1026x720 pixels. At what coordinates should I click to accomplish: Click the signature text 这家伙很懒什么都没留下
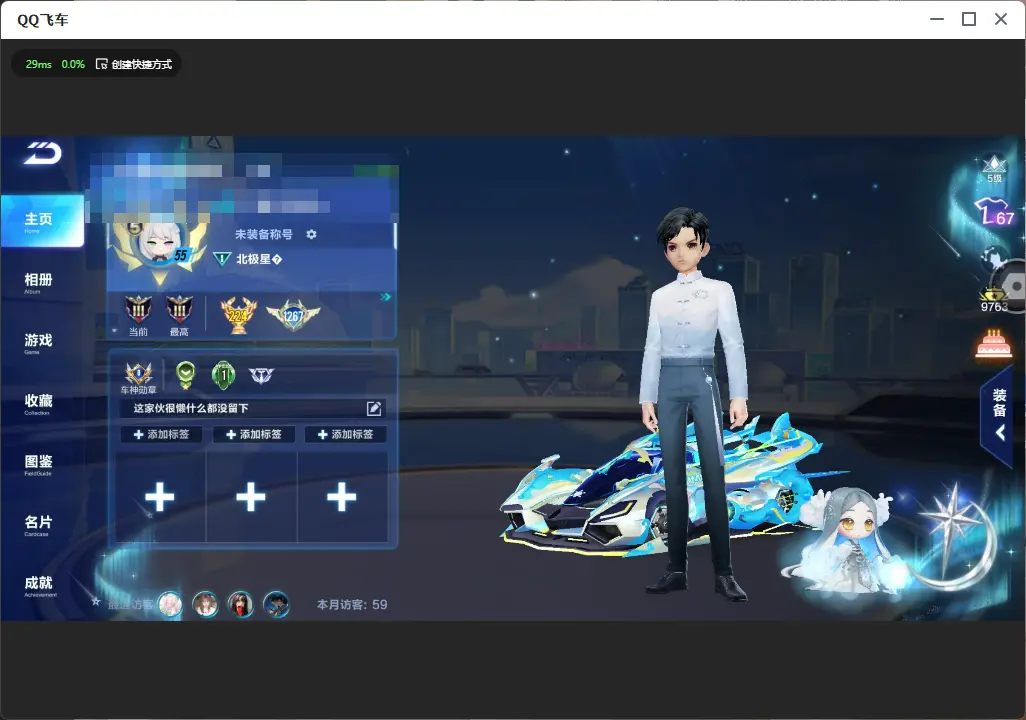pos(191,408)
